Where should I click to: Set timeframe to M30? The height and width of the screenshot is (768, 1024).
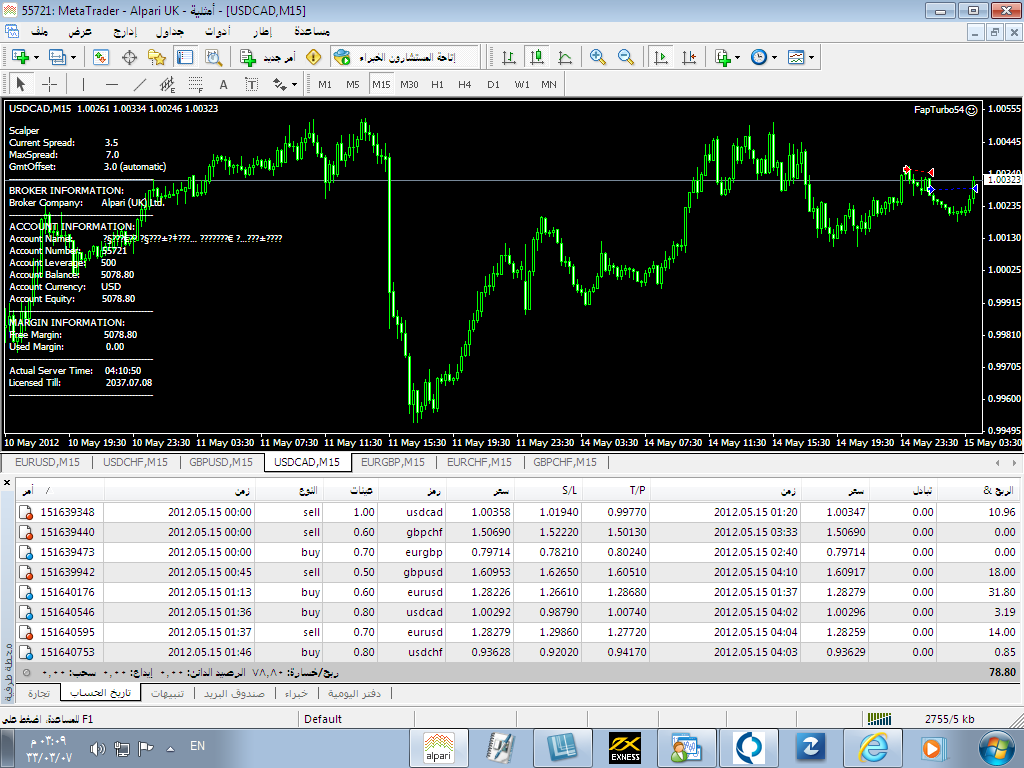[x=409, y=84]
